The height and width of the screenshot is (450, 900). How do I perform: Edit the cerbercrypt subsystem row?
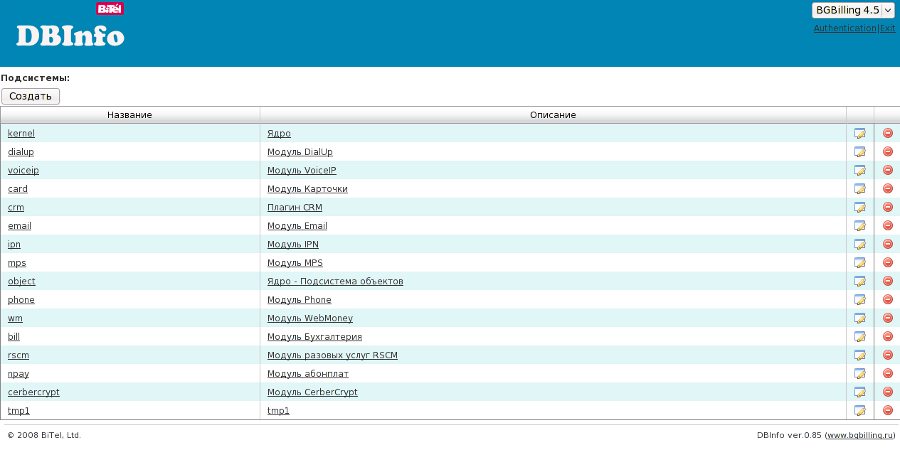click(860, 392)
